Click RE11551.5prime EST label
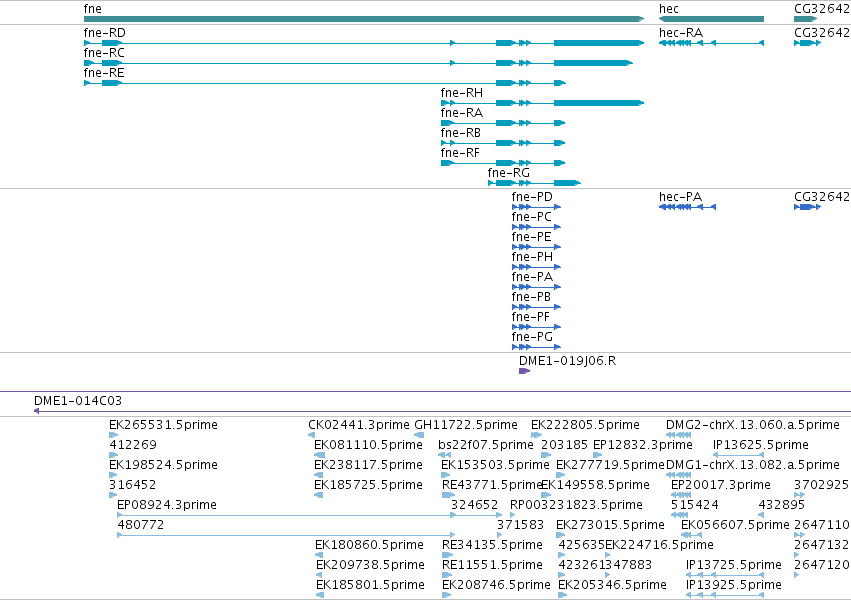This screenshot has width=851, height=600. pos(493,565)
